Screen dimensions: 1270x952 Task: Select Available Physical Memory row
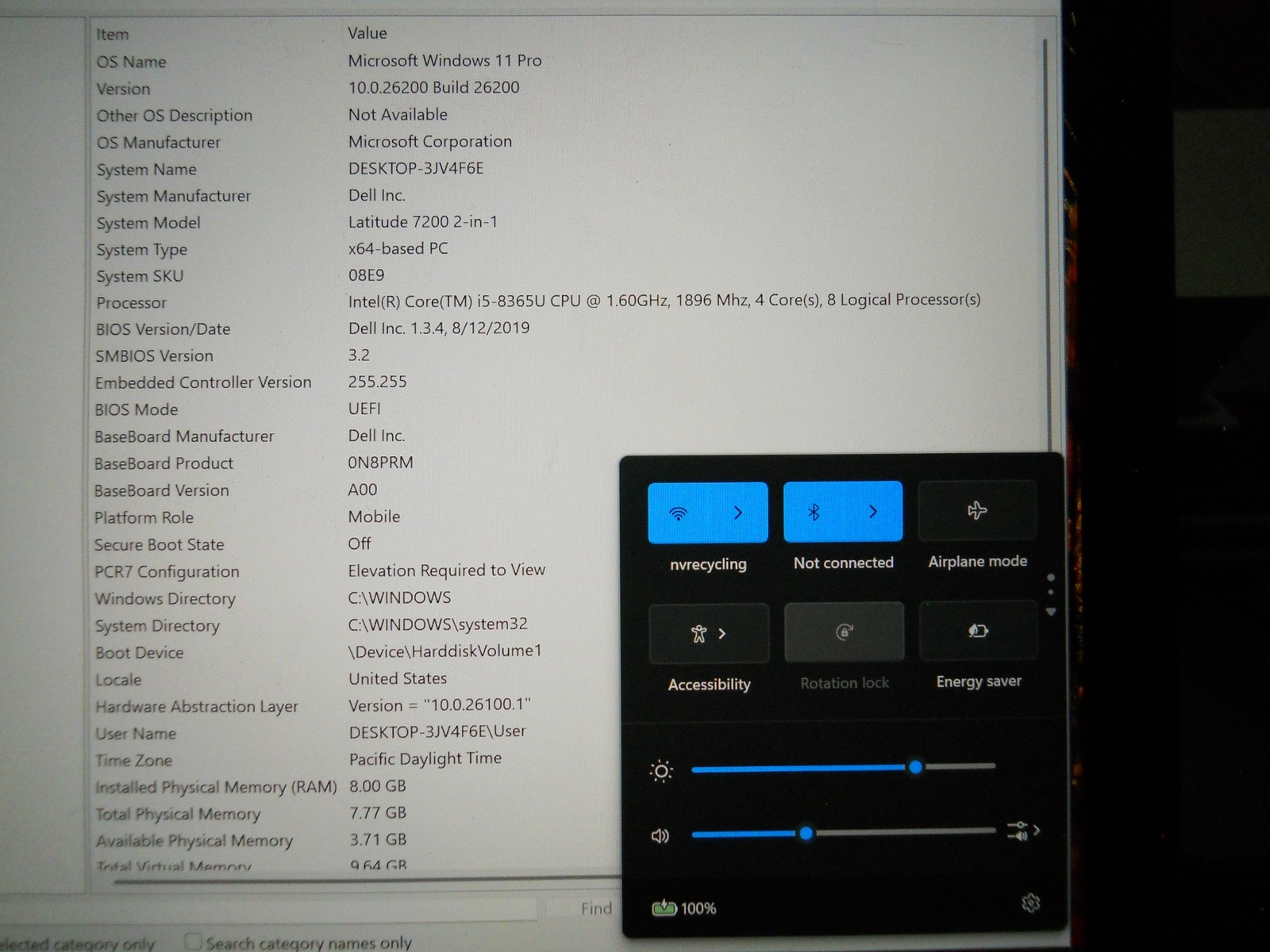tap(194, 841)
